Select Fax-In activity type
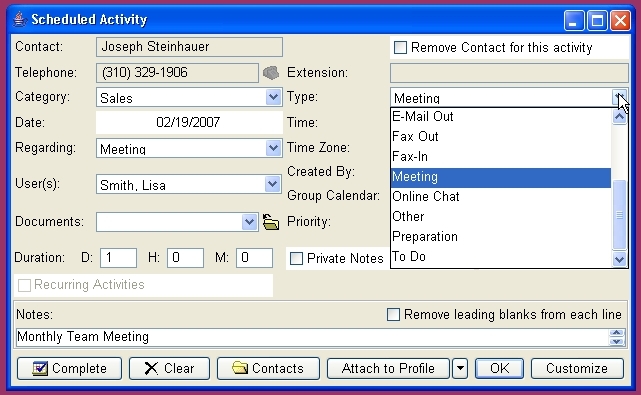Image resolution: width=641 pixels, height=395 pixels. pyautogui.click(x=501, y=157)
